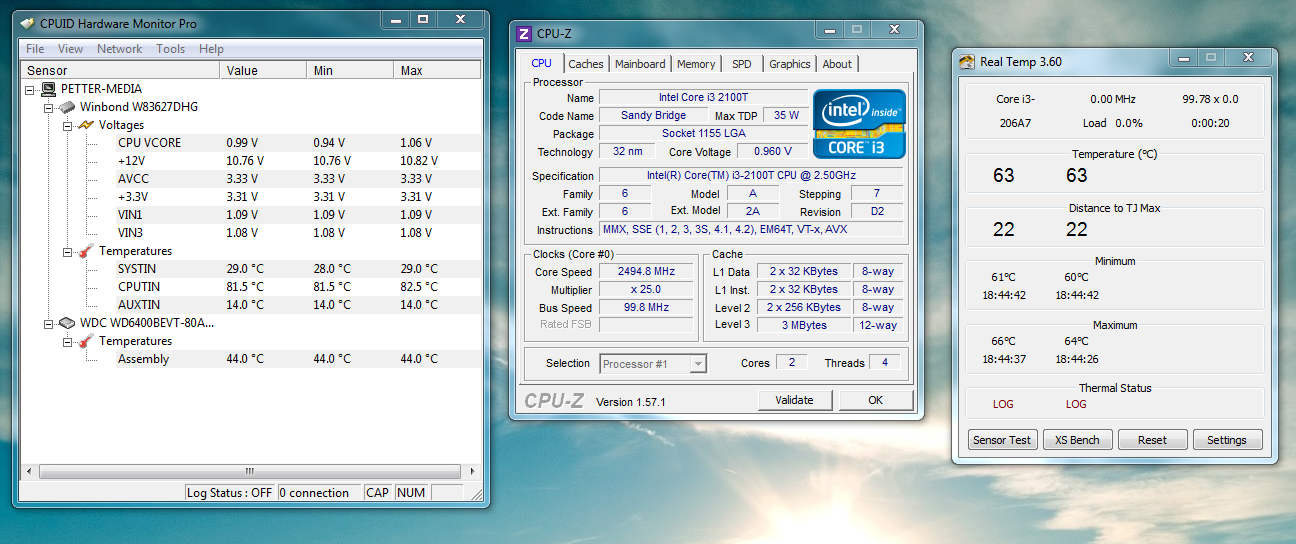Launch XS Bench in Real Temp
Screen dimensions: 1296x544
click(x=1078, y=440)
